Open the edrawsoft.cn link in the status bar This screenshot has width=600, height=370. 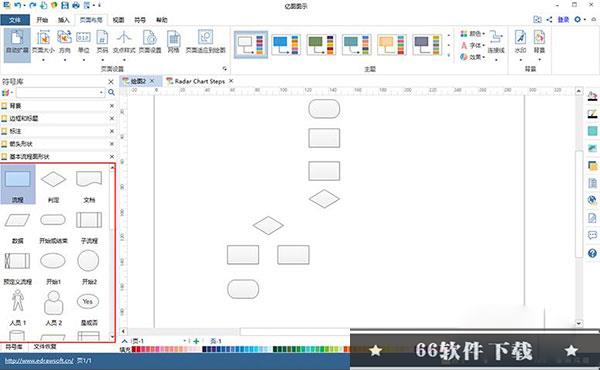tap(39, 360)
